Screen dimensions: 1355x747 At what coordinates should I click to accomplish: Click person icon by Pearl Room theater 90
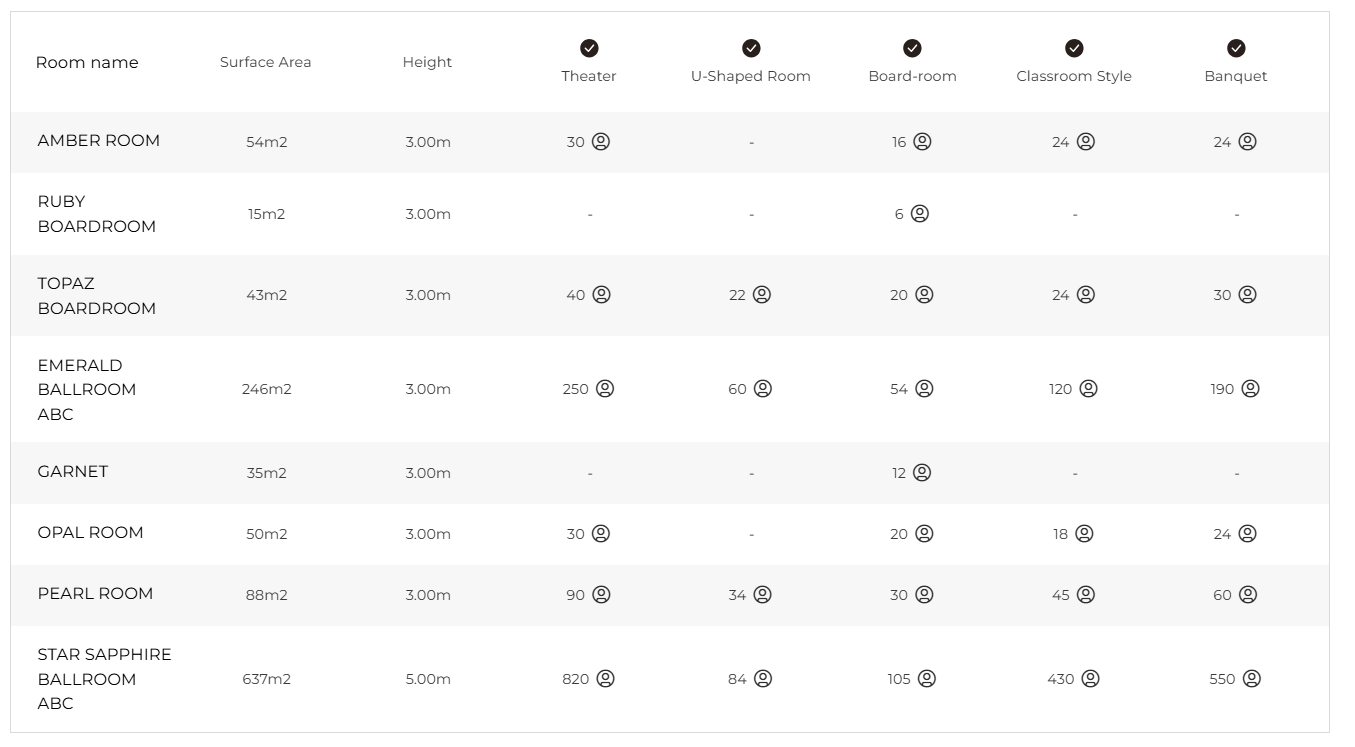(x=601, y=595)
